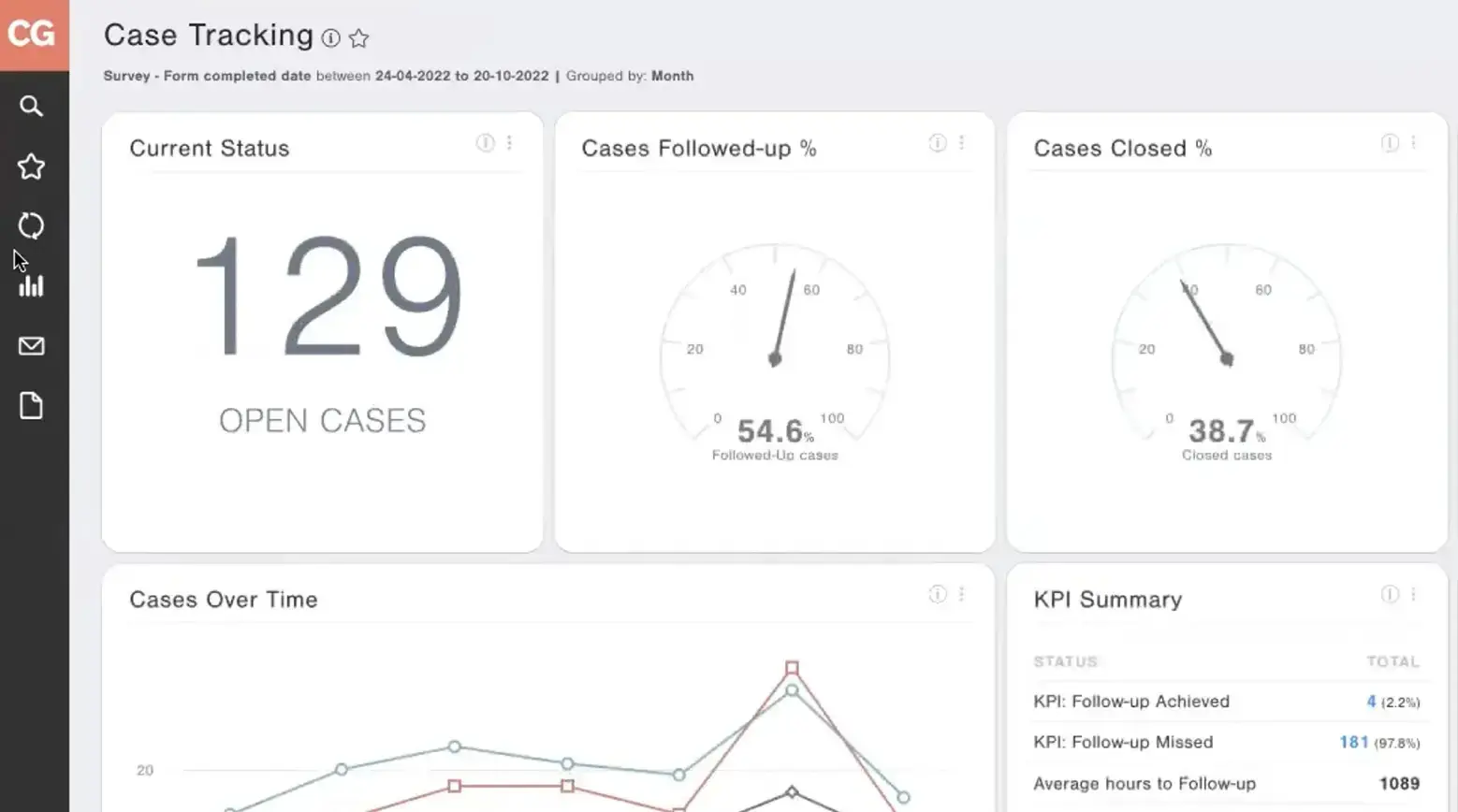This screenshot has width=1458, height=812.
Task: Click the date range 24-04-2022 to 20-10-2022
Action: coord(462,76)
